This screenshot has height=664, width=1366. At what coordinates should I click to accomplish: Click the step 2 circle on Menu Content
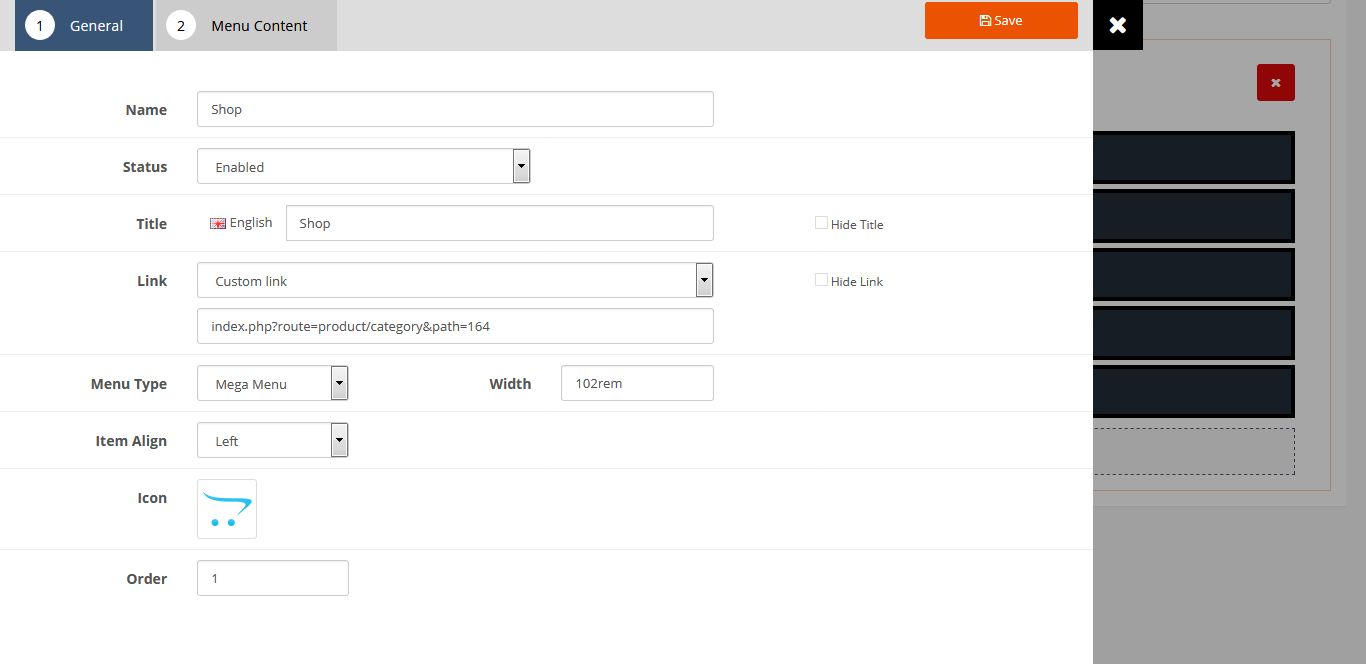[181, 25]
